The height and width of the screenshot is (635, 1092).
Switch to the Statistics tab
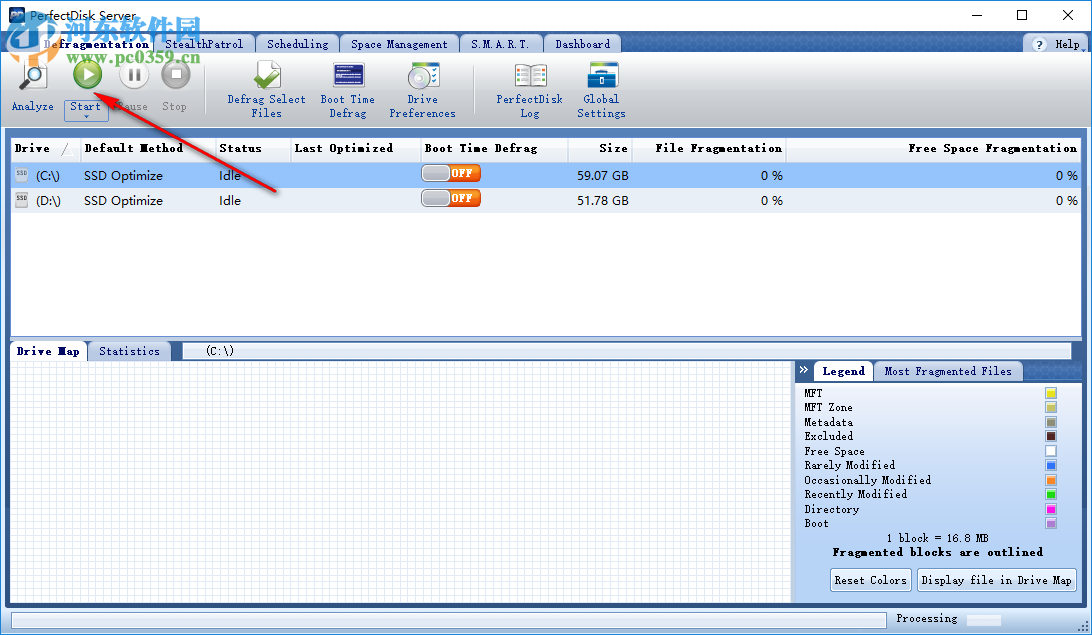(129, 351)
